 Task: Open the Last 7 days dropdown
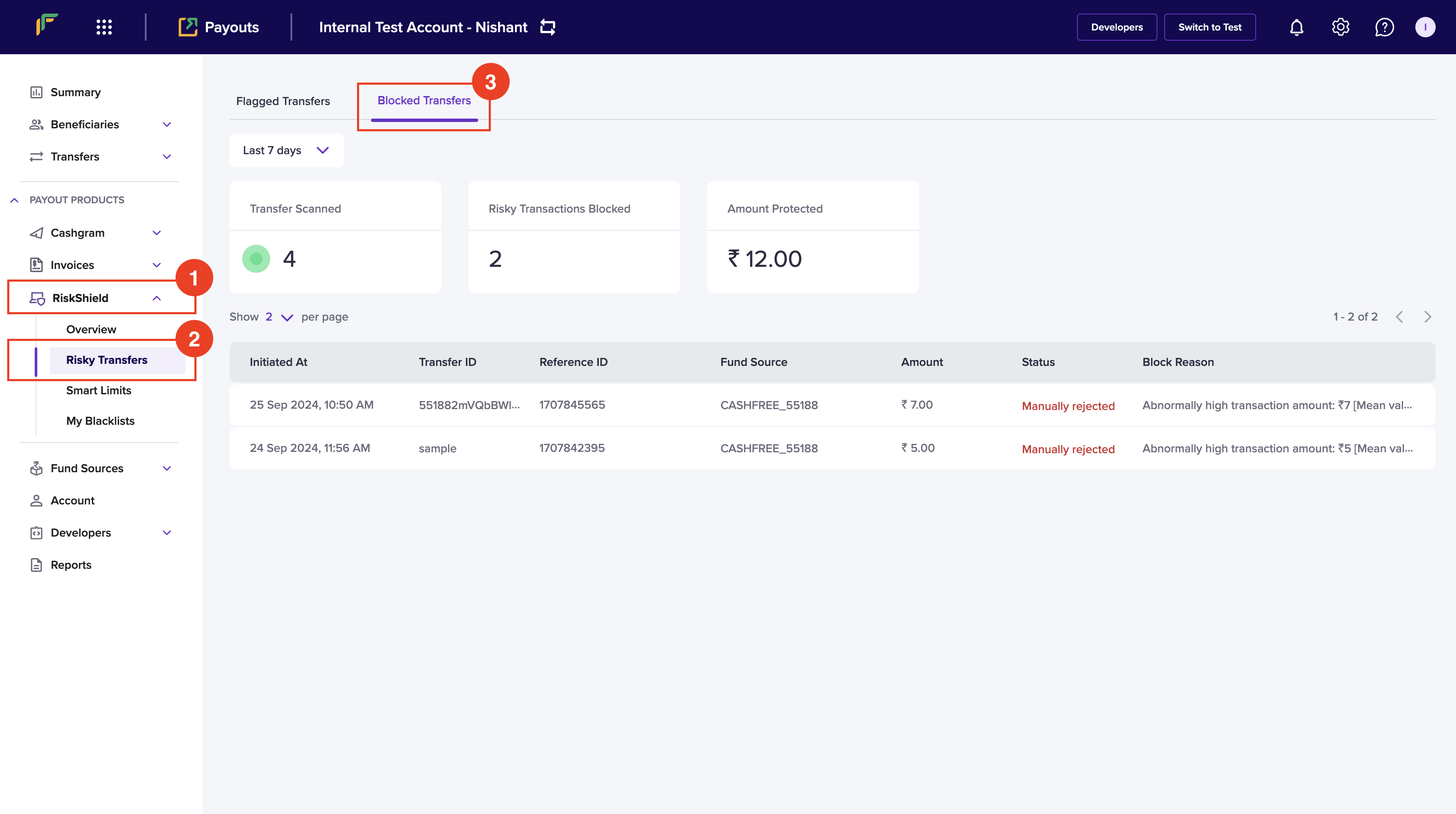[x=286, y=150]
